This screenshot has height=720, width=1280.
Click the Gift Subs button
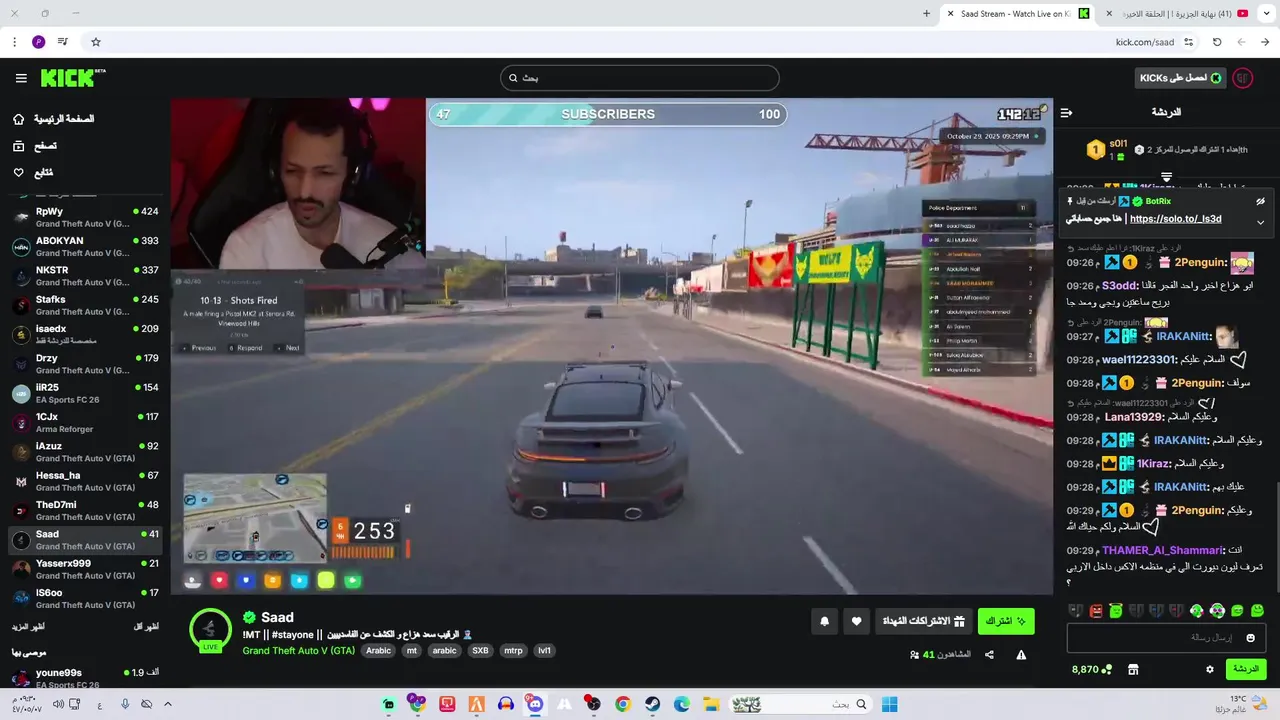click(923, 621)
